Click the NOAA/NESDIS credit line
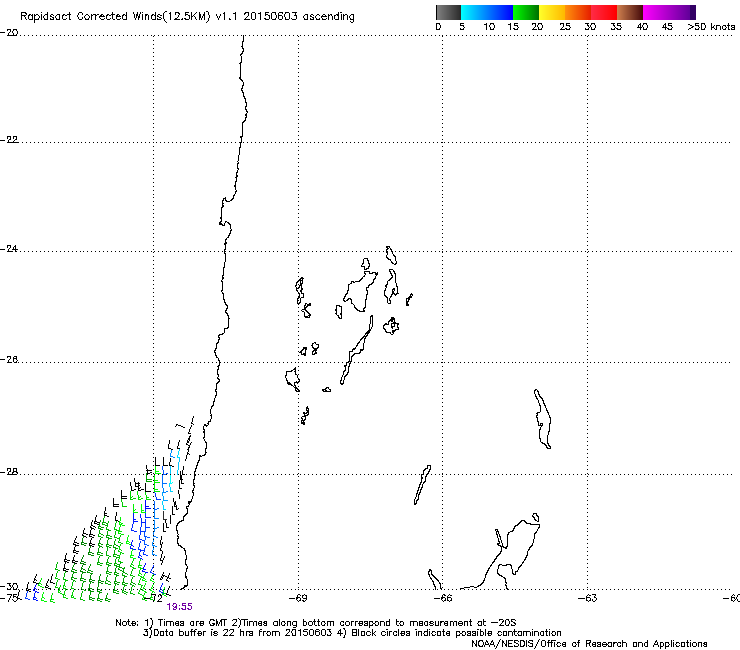 (x=589, y=644)
